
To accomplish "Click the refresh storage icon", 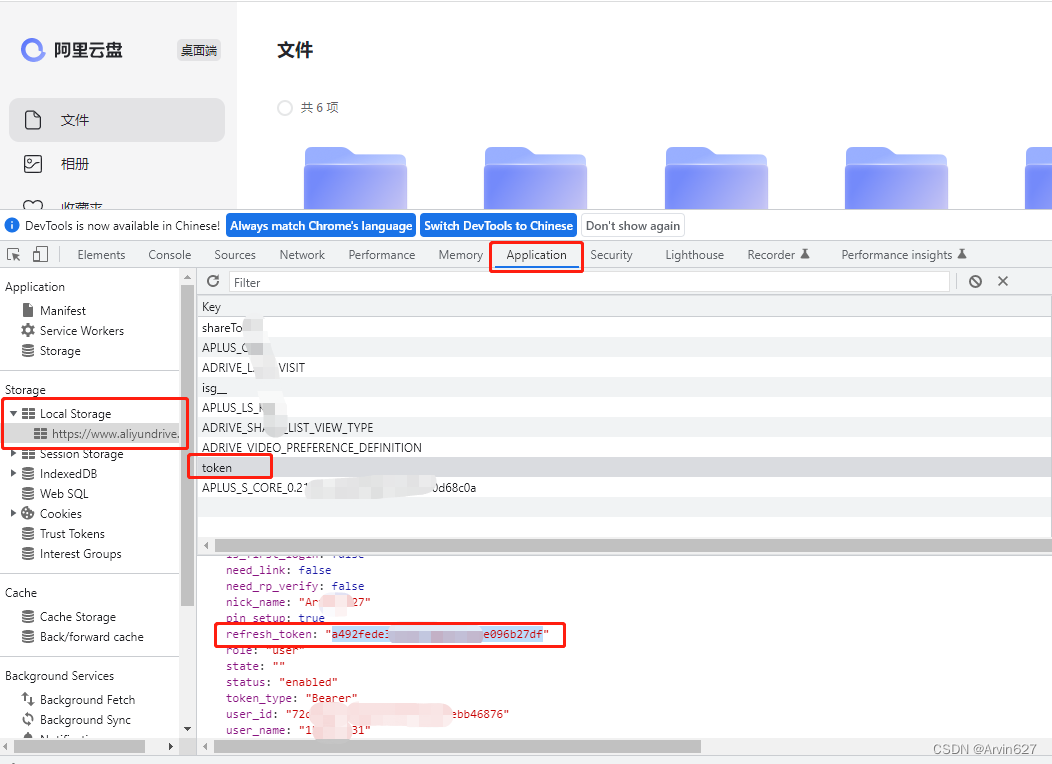I will tap(213, 281).
